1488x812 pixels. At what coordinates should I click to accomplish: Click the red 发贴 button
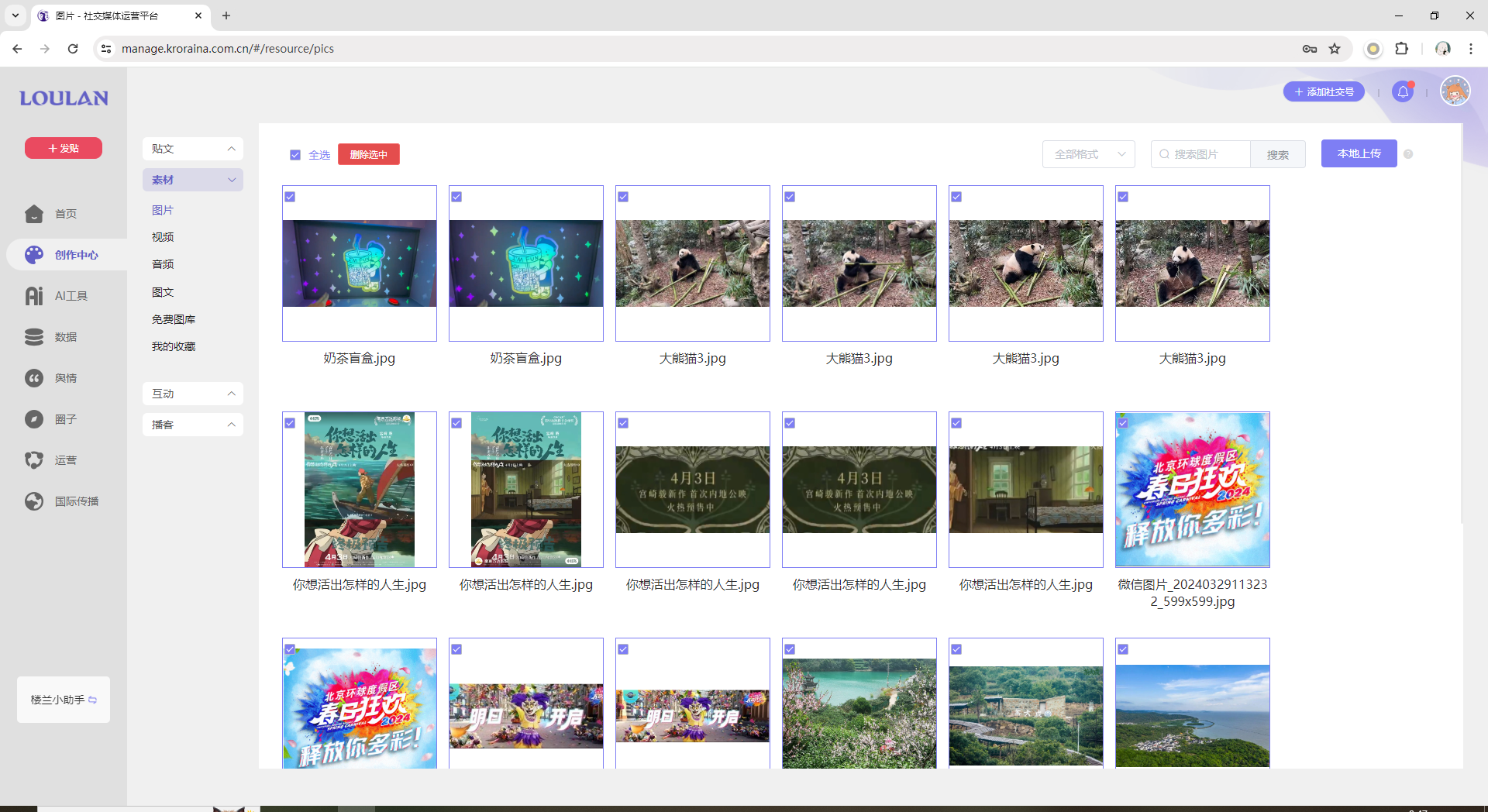[x=64, y=148]
